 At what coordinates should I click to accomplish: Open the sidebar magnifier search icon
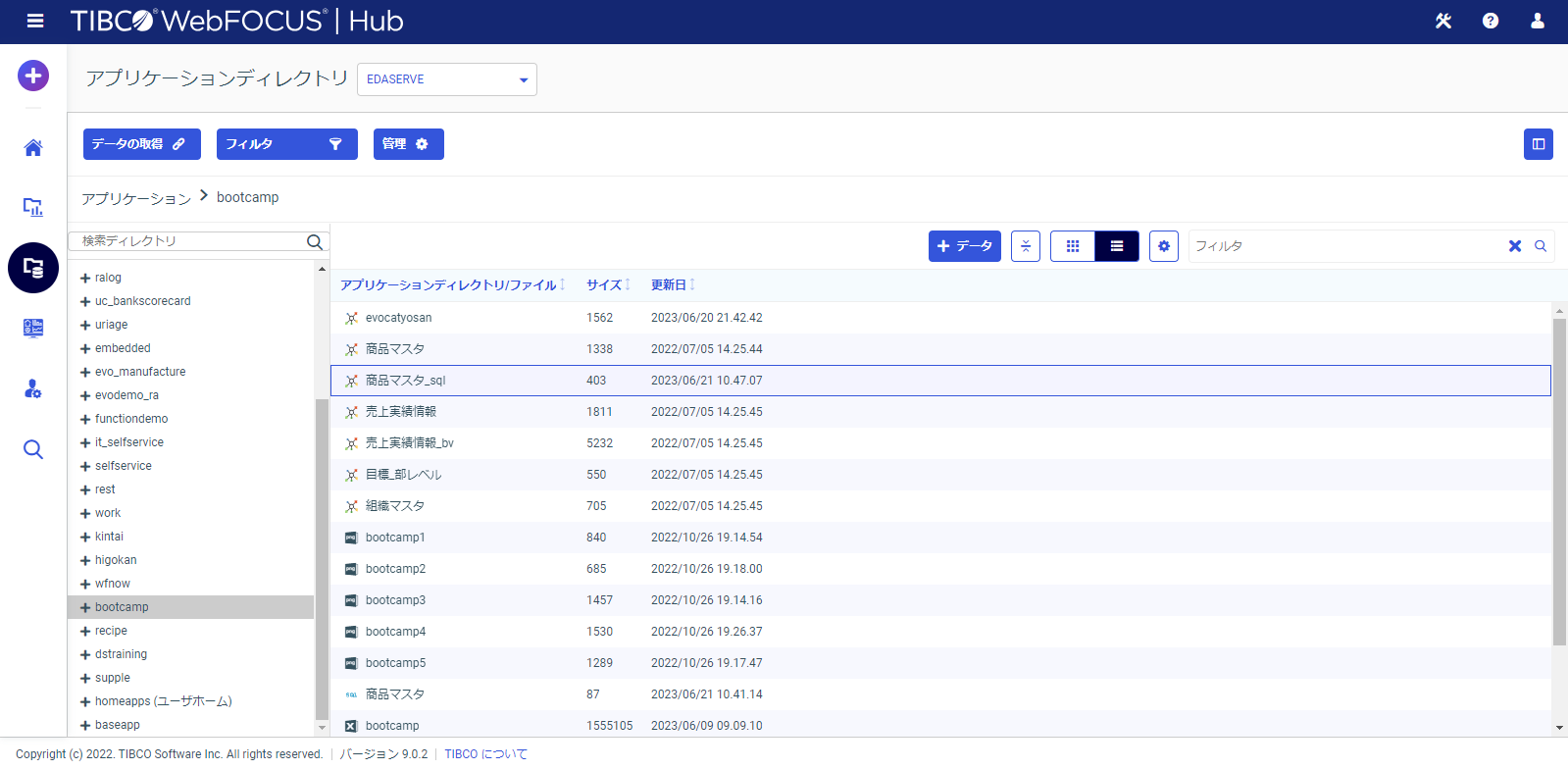pyautogui.click(x=33, y=449)
